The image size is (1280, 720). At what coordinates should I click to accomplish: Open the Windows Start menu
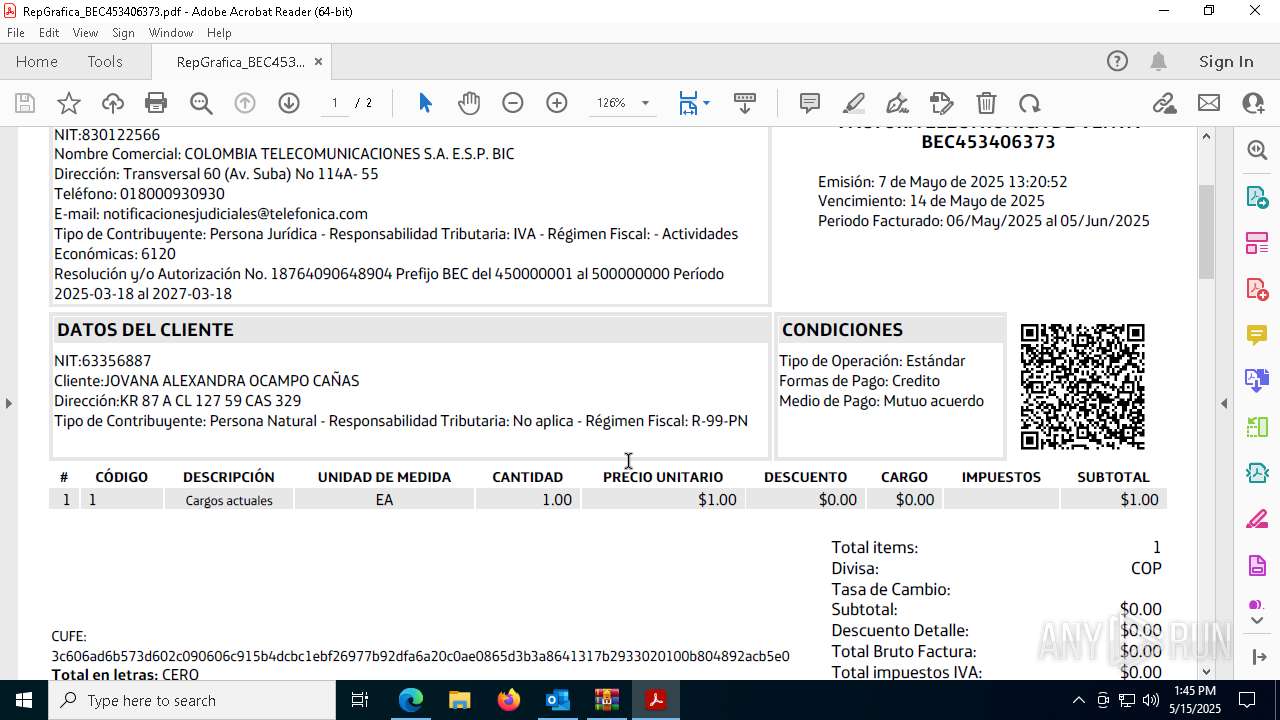[24, 700]
